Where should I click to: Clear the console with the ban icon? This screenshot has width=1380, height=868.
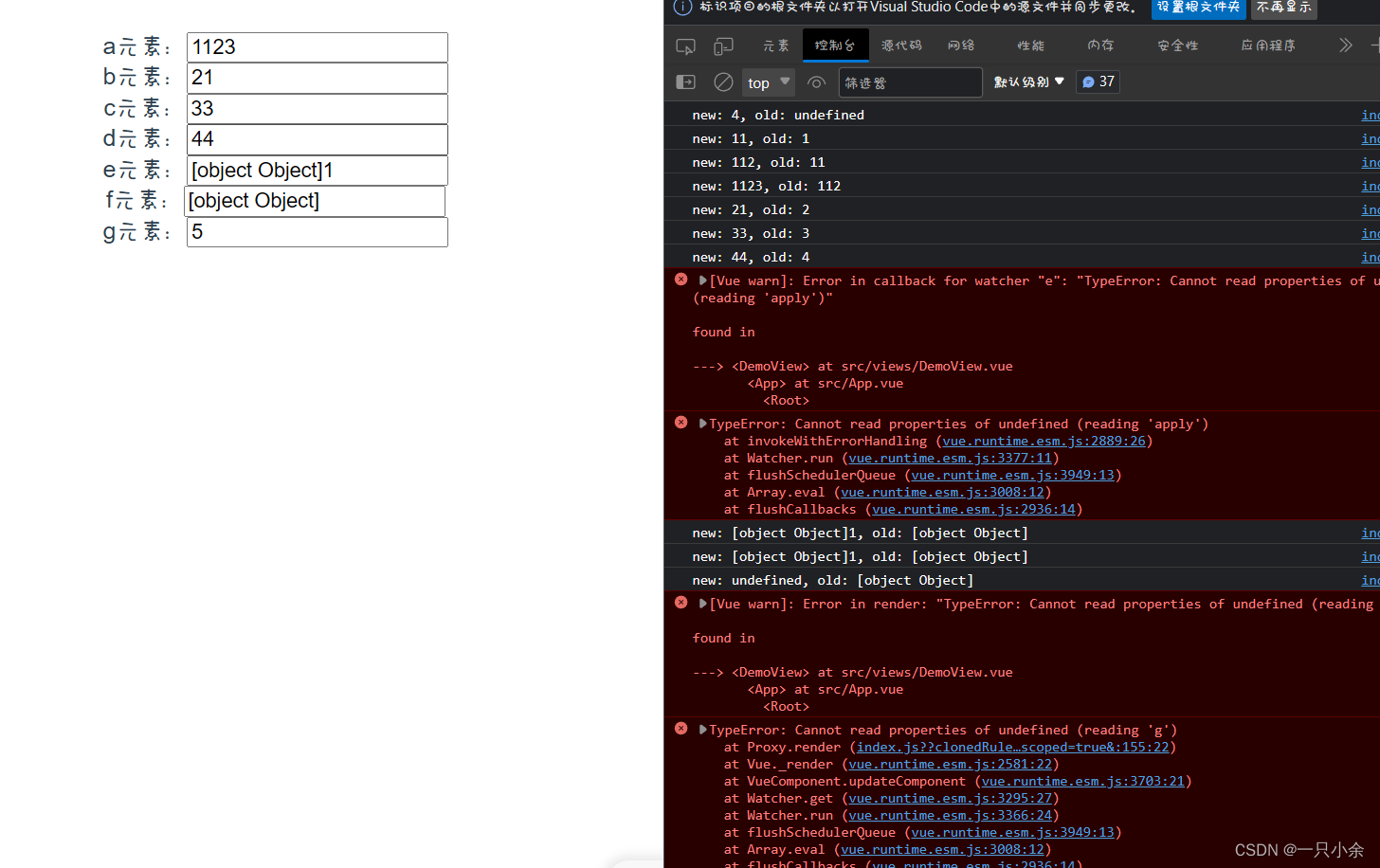723,82
